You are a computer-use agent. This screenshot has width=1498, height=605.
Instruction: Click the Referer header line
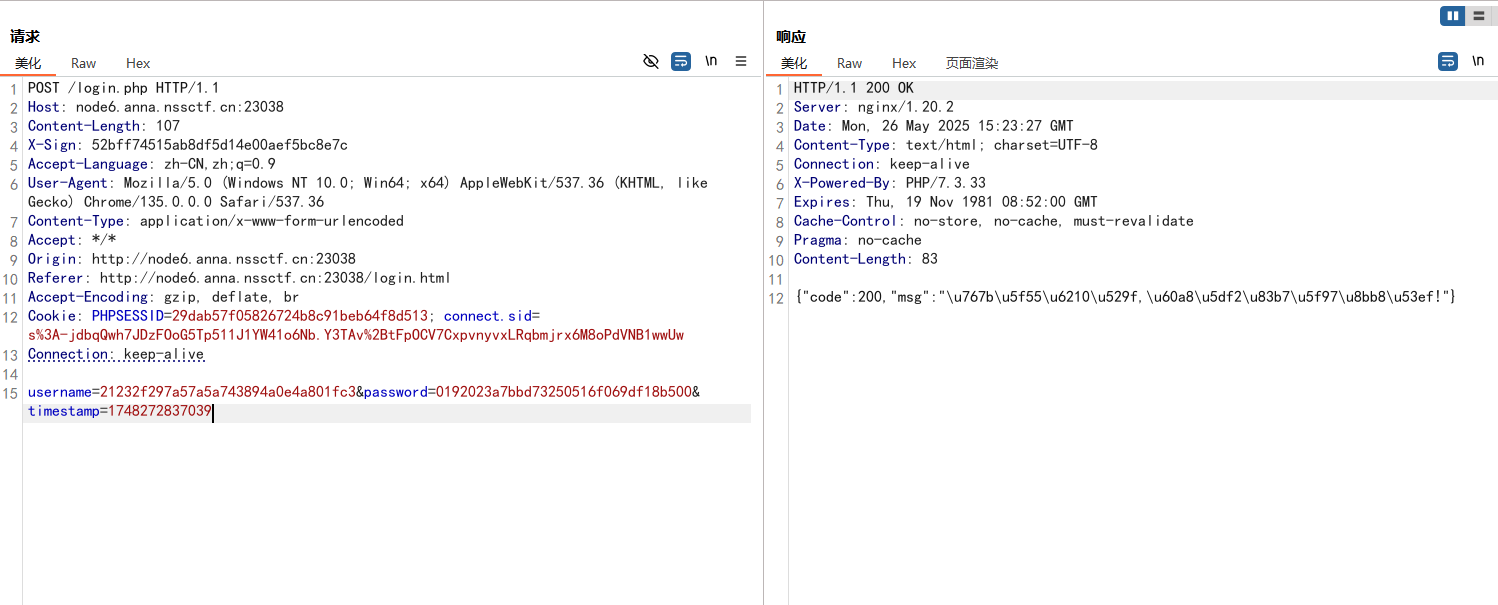240,278
